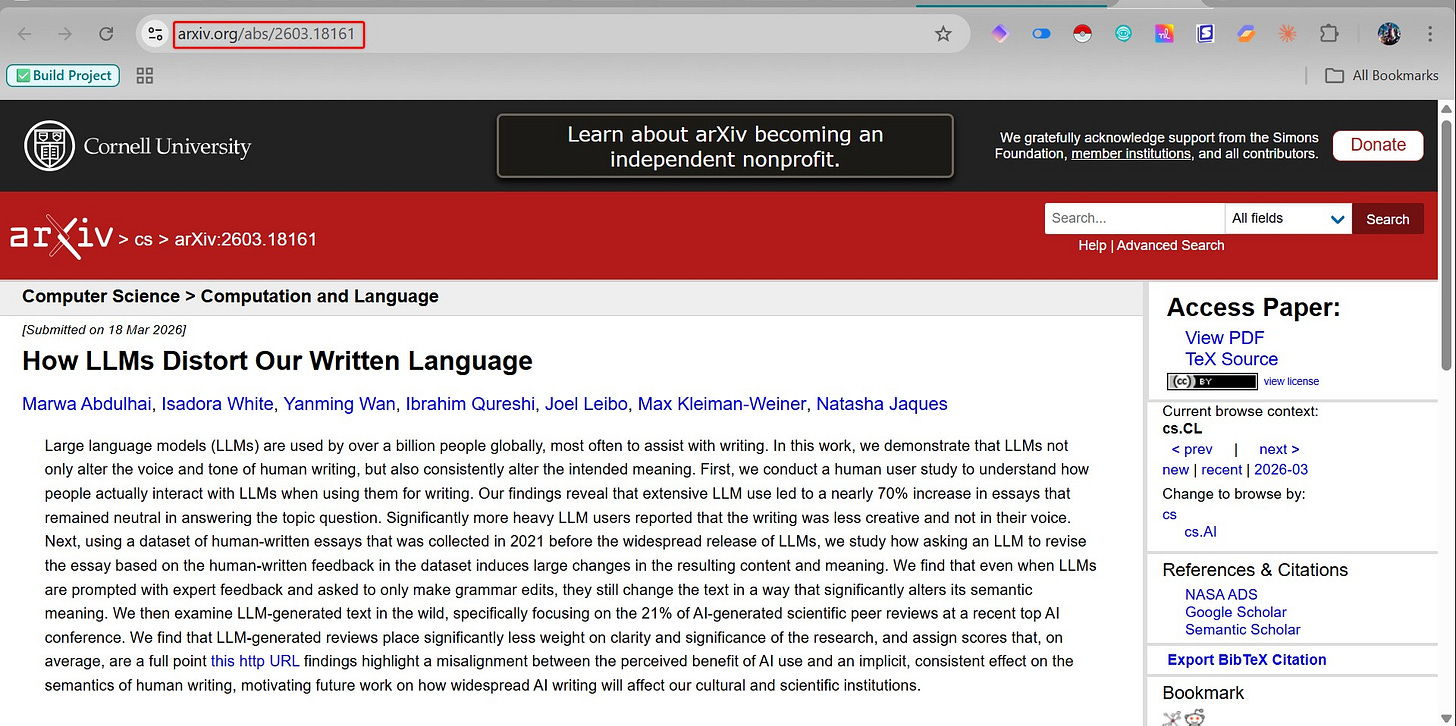Open Chrome's three-dot menu
1456x726 pixels.
[1431, 33]
